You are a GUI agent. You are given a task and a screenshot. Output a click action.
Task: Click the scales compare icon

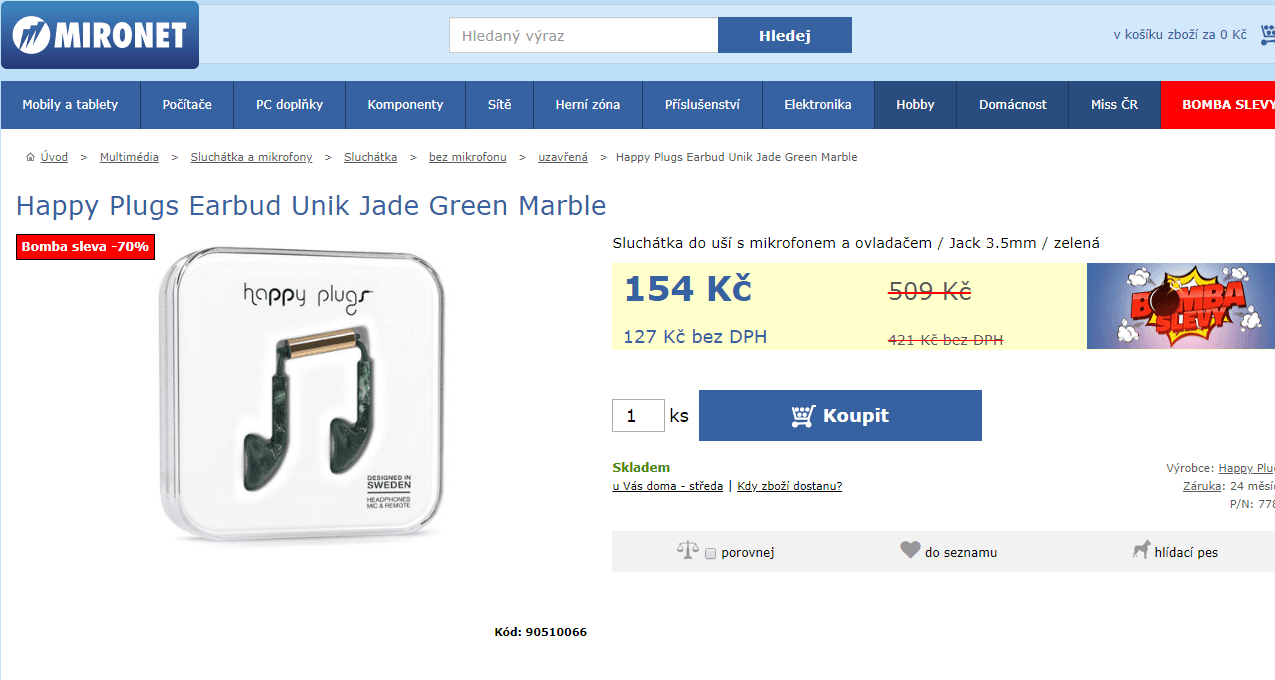click(687, 550)
